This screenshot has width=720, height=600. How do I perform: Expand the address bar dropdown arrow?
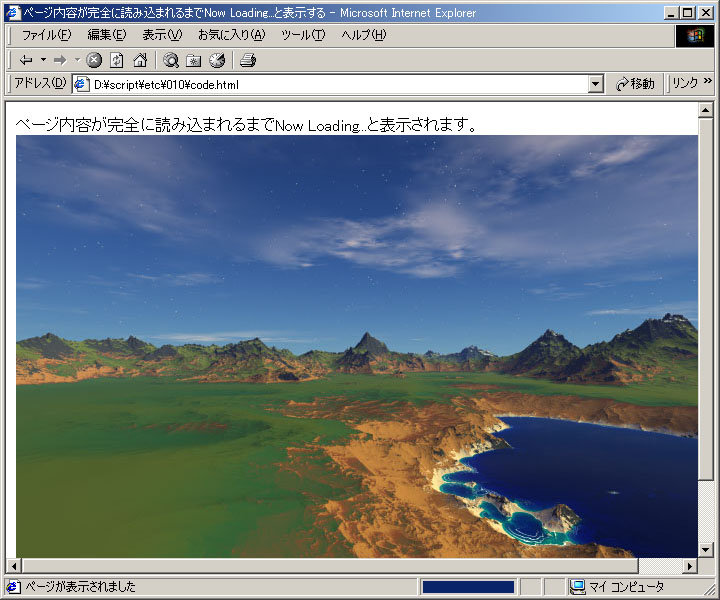click(596, 84)
